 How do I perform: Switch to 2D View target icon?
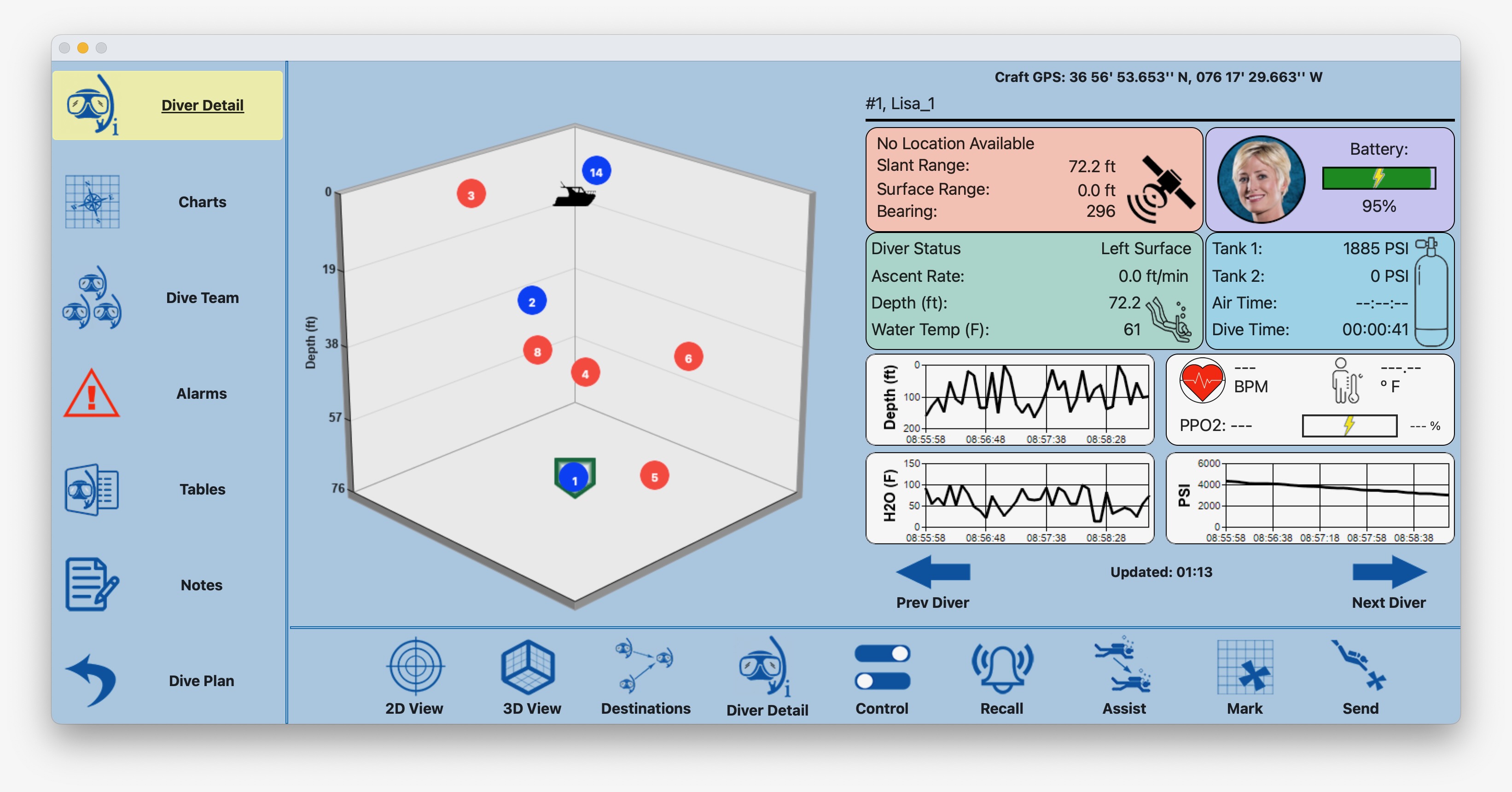[x=415, y=666]
